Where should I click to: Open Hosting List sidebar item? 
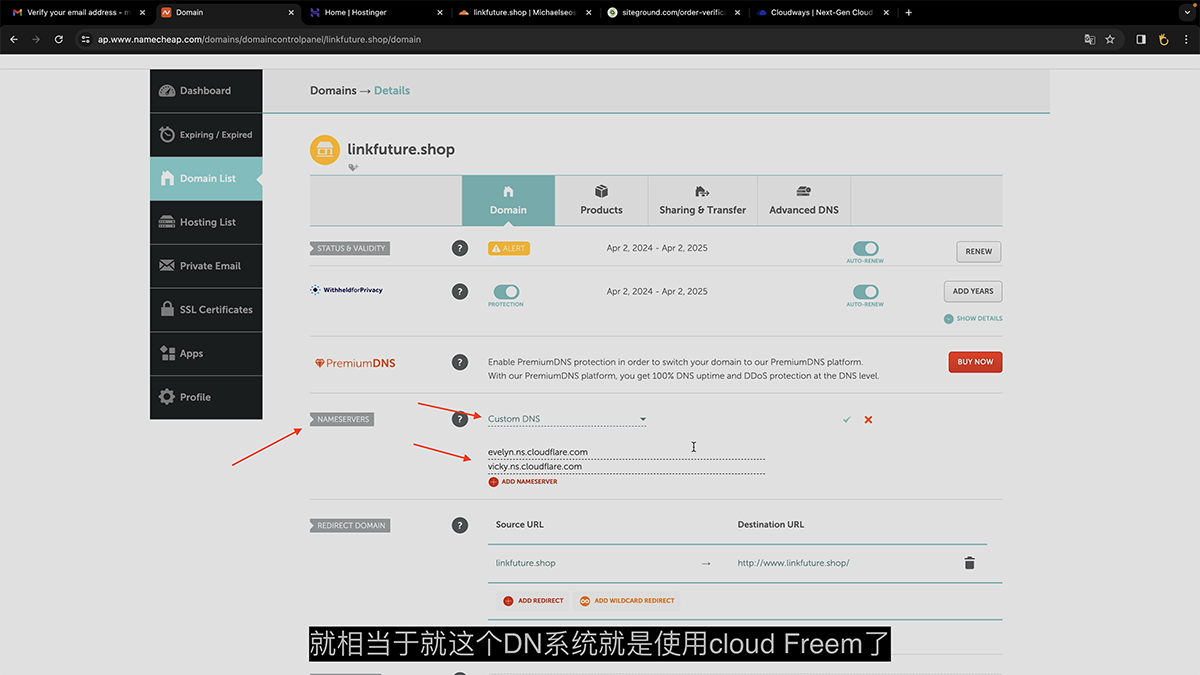[206, 222]
